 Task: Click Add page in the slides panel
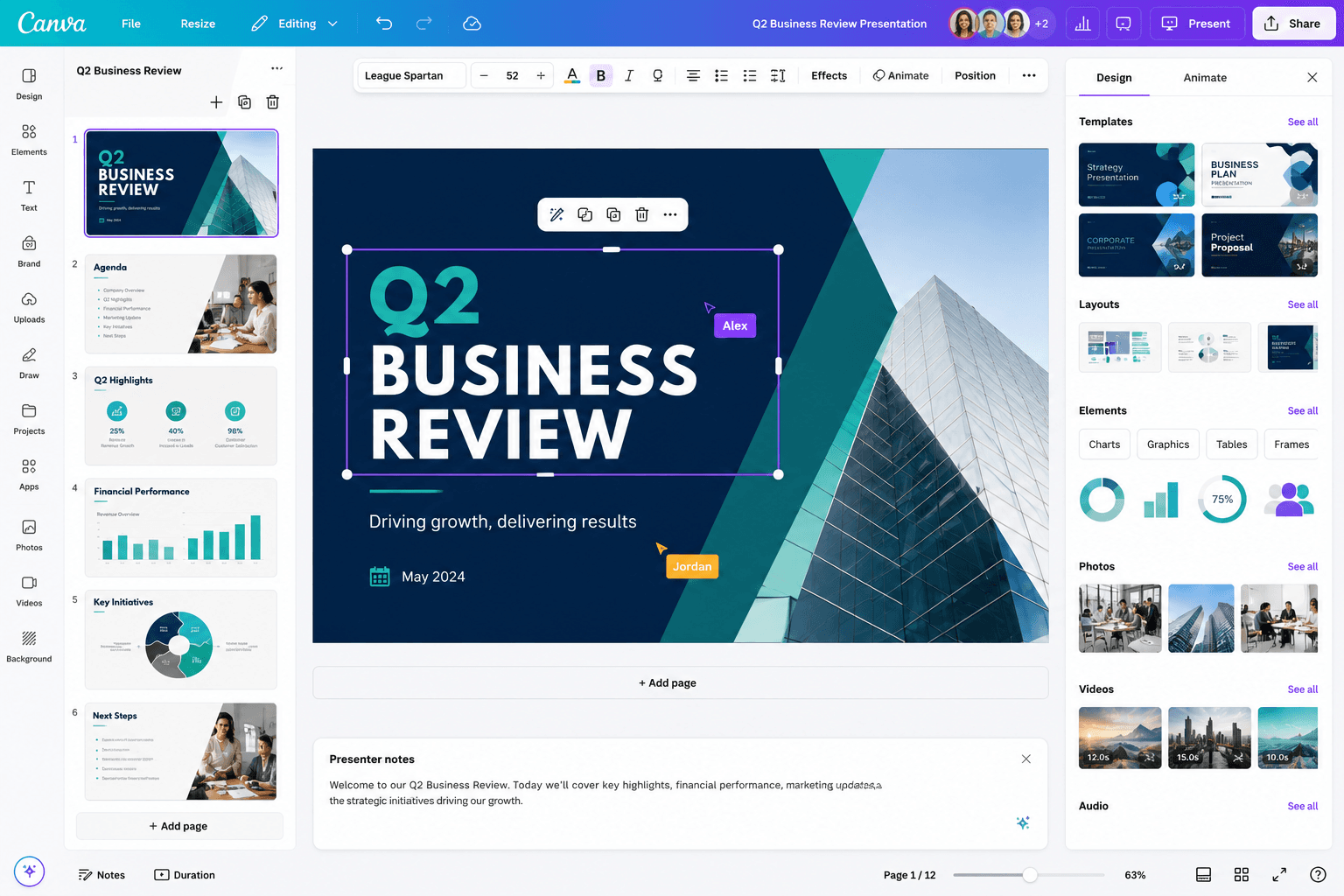click(179, 826)
